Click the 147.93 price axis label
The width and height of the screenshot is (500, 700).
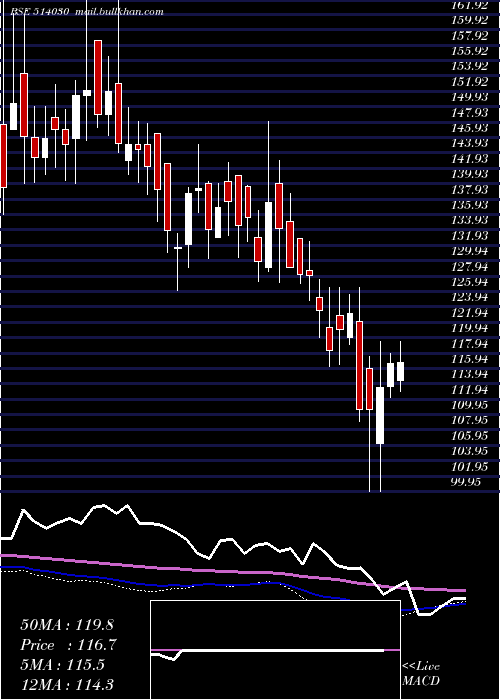coord(469,112)
